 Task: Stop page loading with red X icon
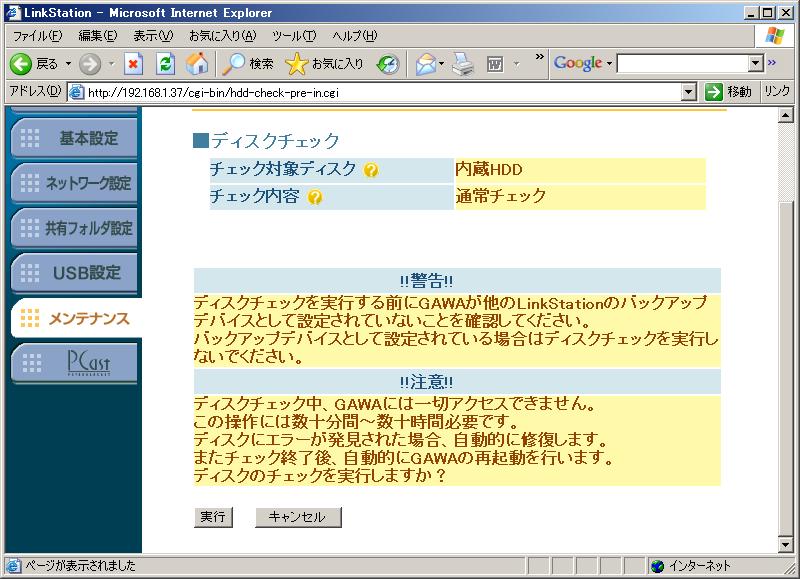point(133,64)
